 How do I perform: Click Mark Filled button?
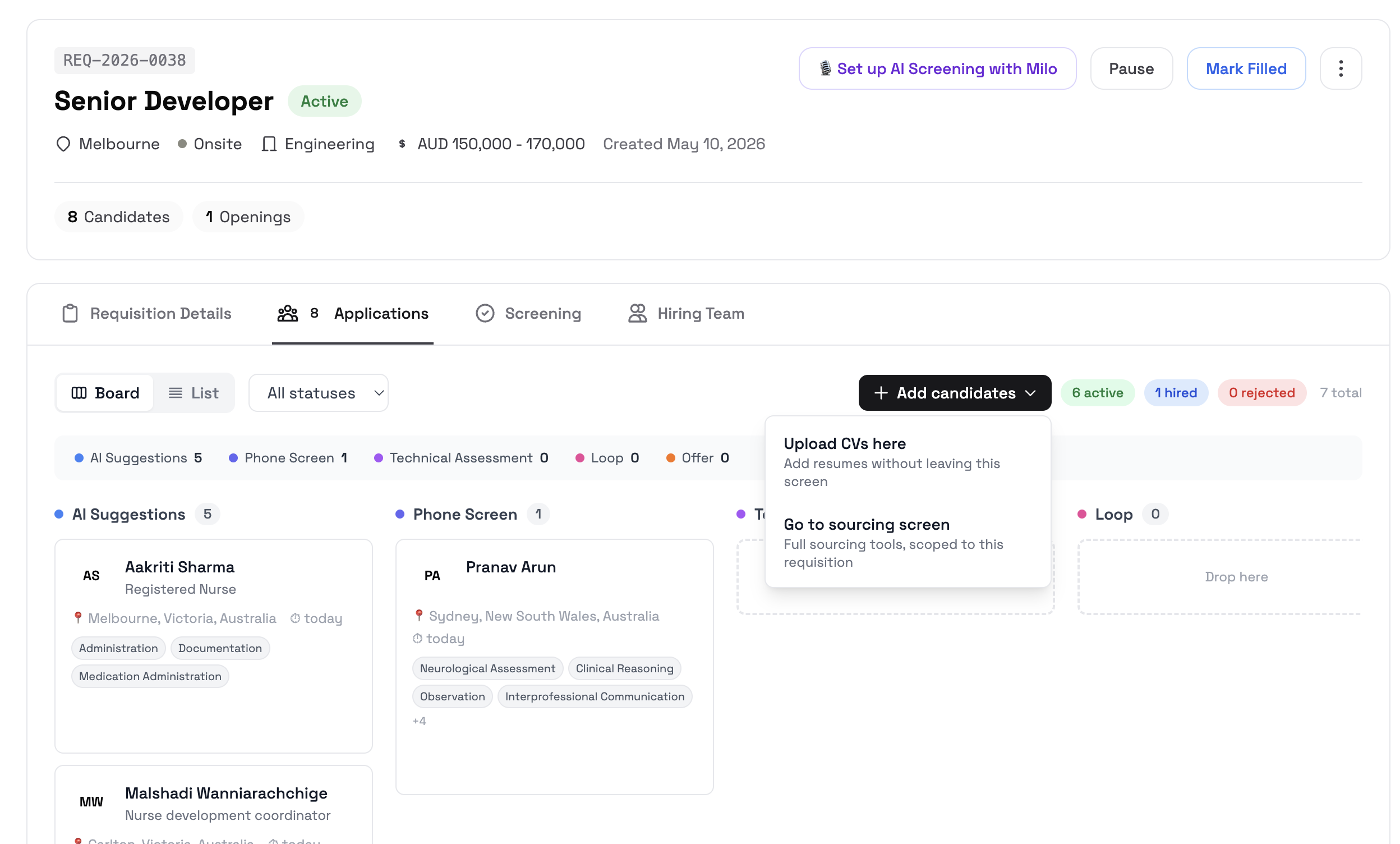[x=1245, y=68]
